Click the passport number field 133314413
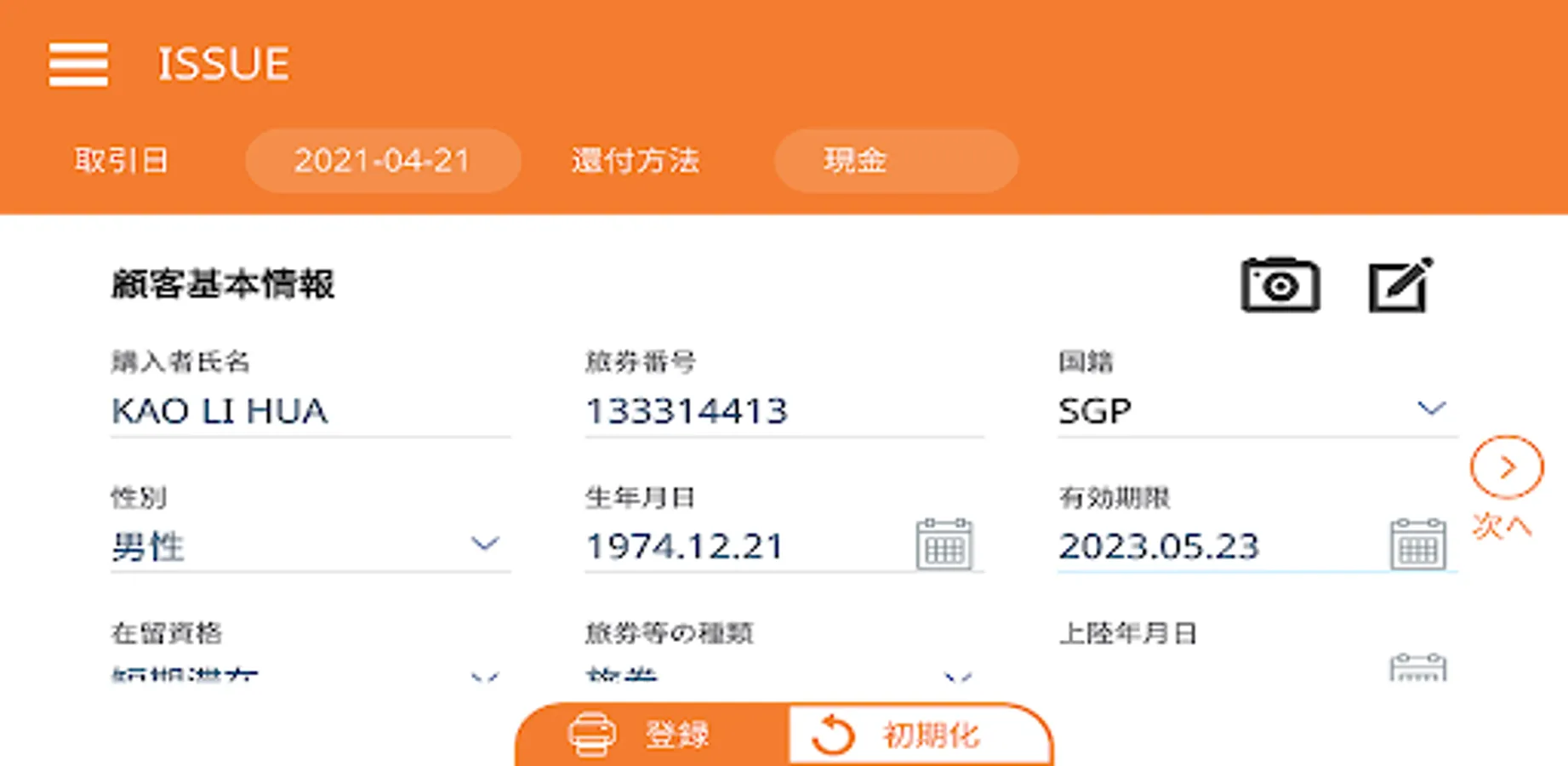This screenshot has height=766, width=1568. tap(783, 412)
